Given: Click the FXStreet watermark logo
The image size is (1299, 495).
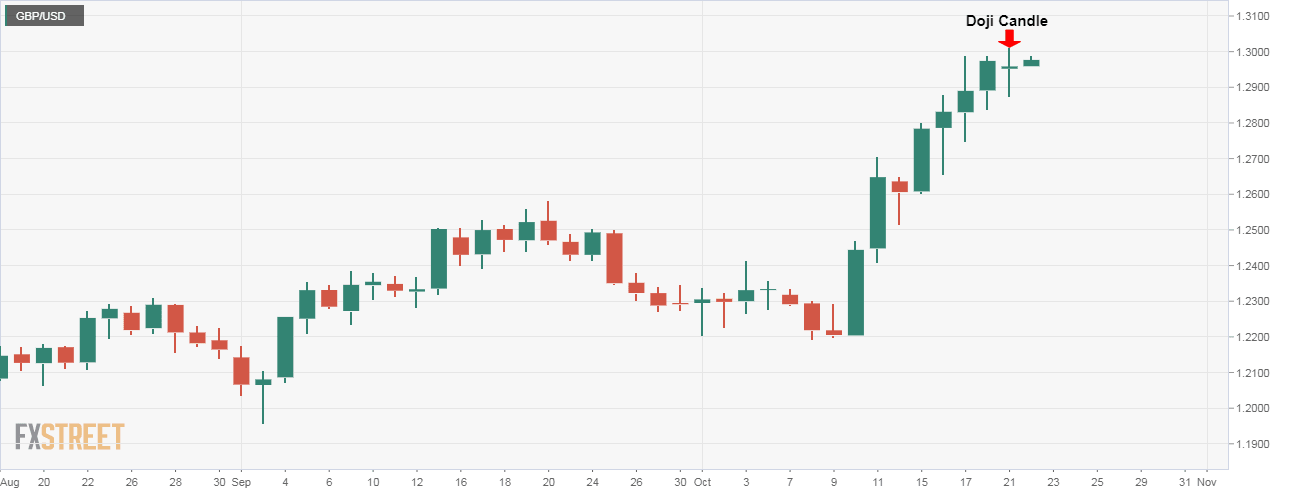Looking at the screenshot, I should (69, 437).
